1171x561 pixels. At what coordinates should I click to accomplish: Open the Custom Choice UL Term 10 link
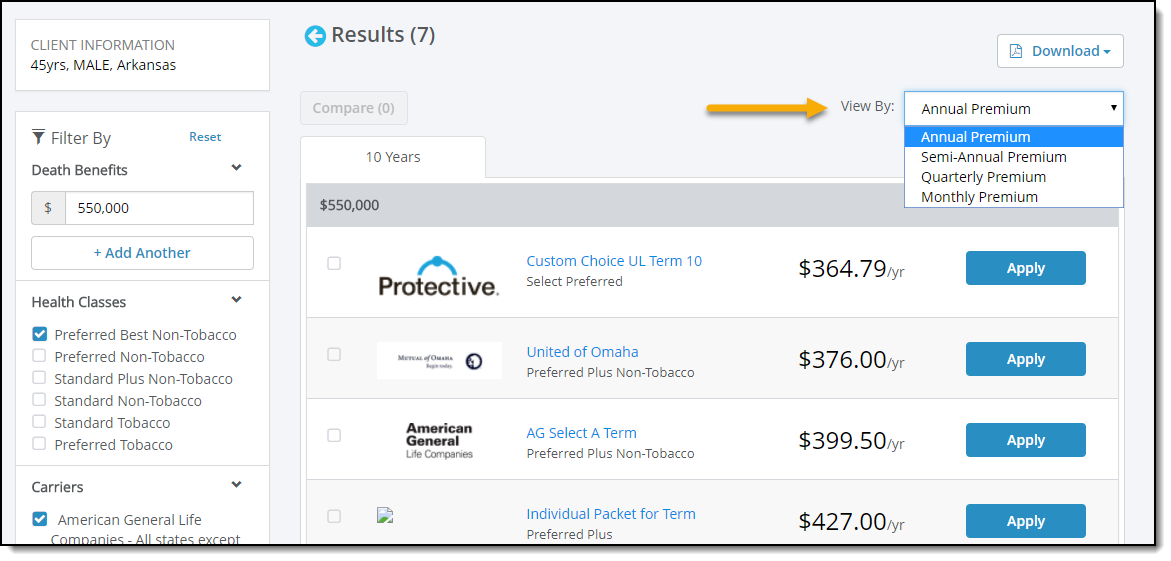pyautogui.click(x=614, y=261)
